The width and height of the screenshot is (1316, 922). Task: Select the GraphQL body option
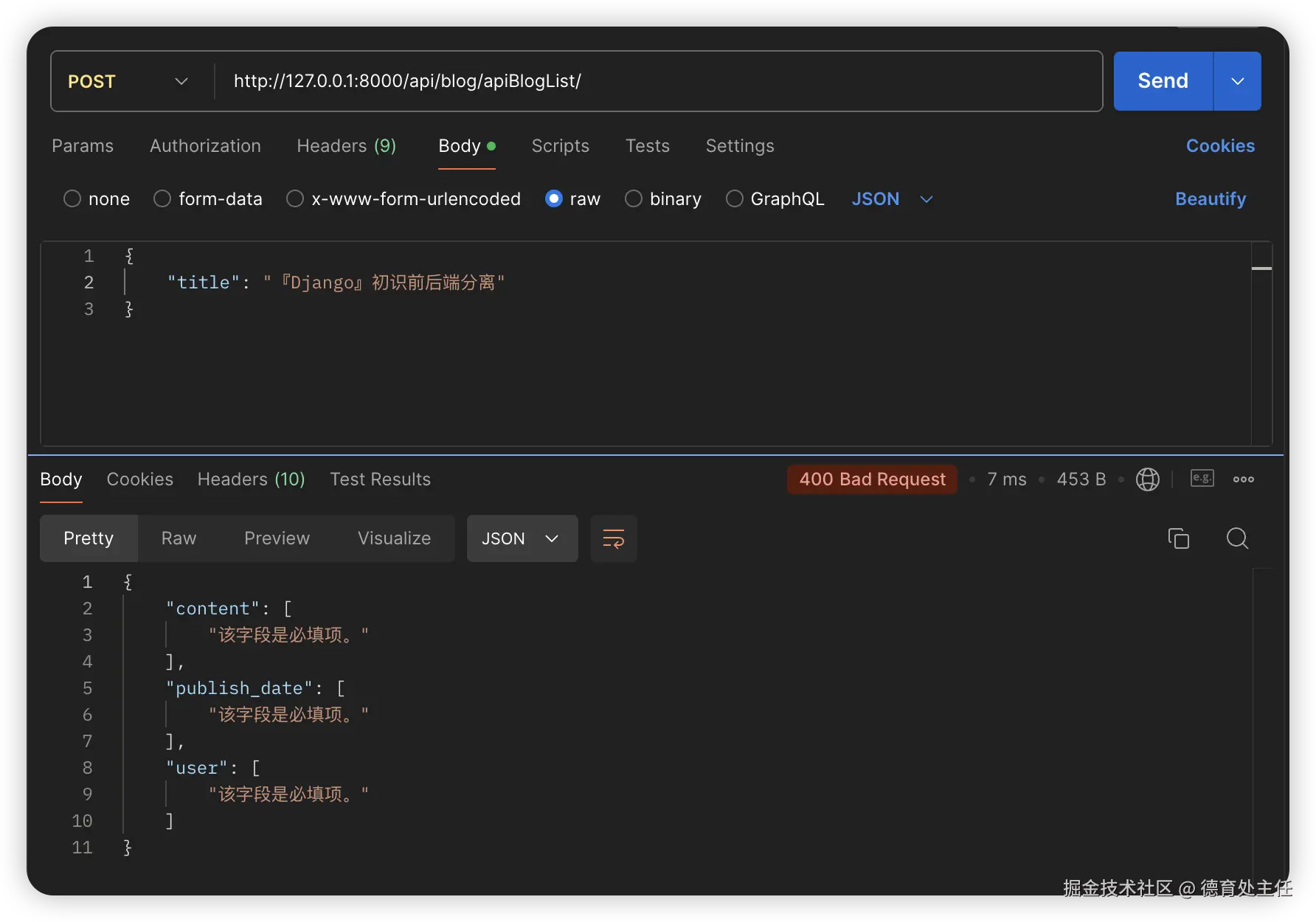click(x=735, y=199)
